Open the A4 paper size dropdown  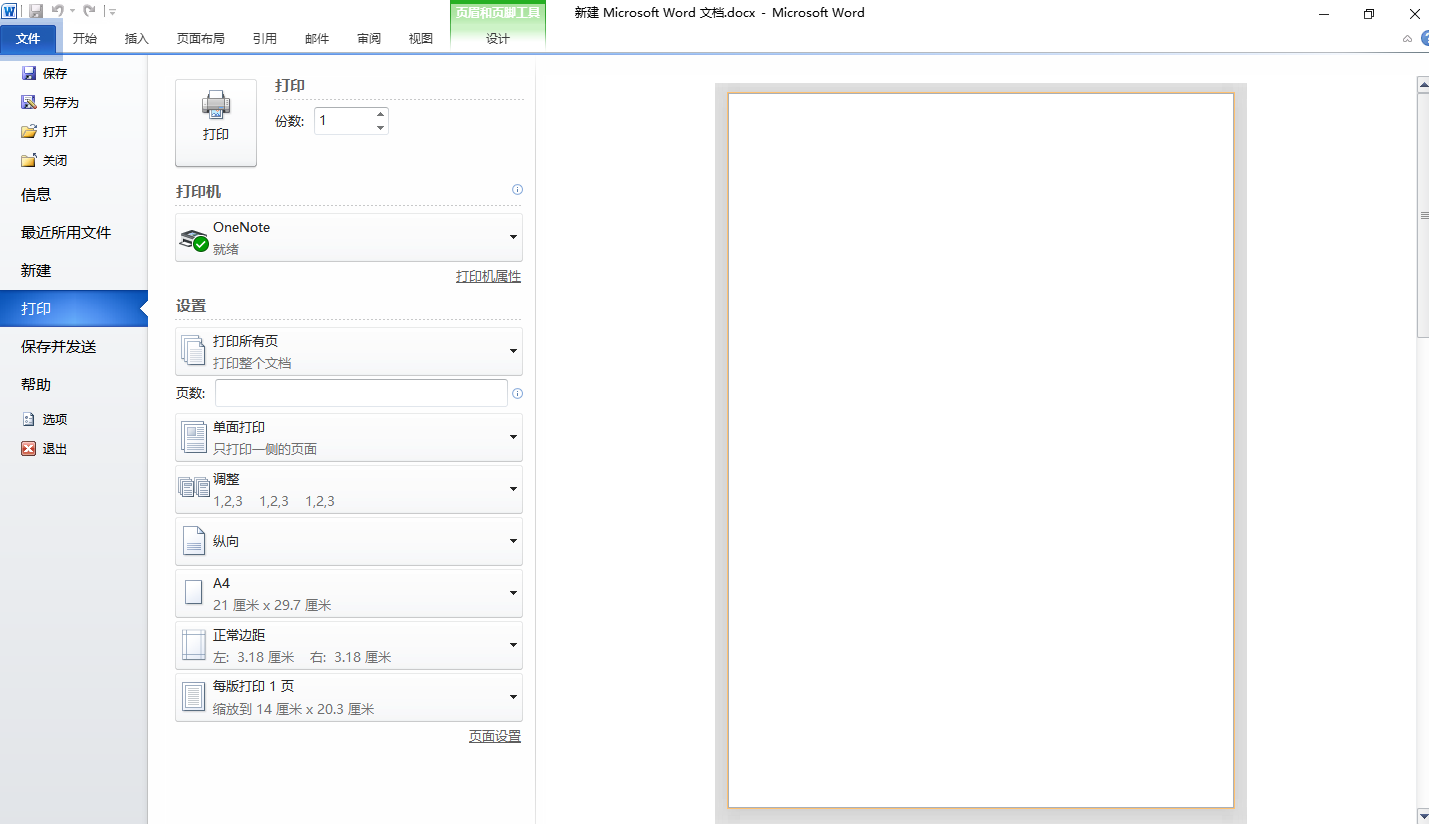[x=349, y=593]
